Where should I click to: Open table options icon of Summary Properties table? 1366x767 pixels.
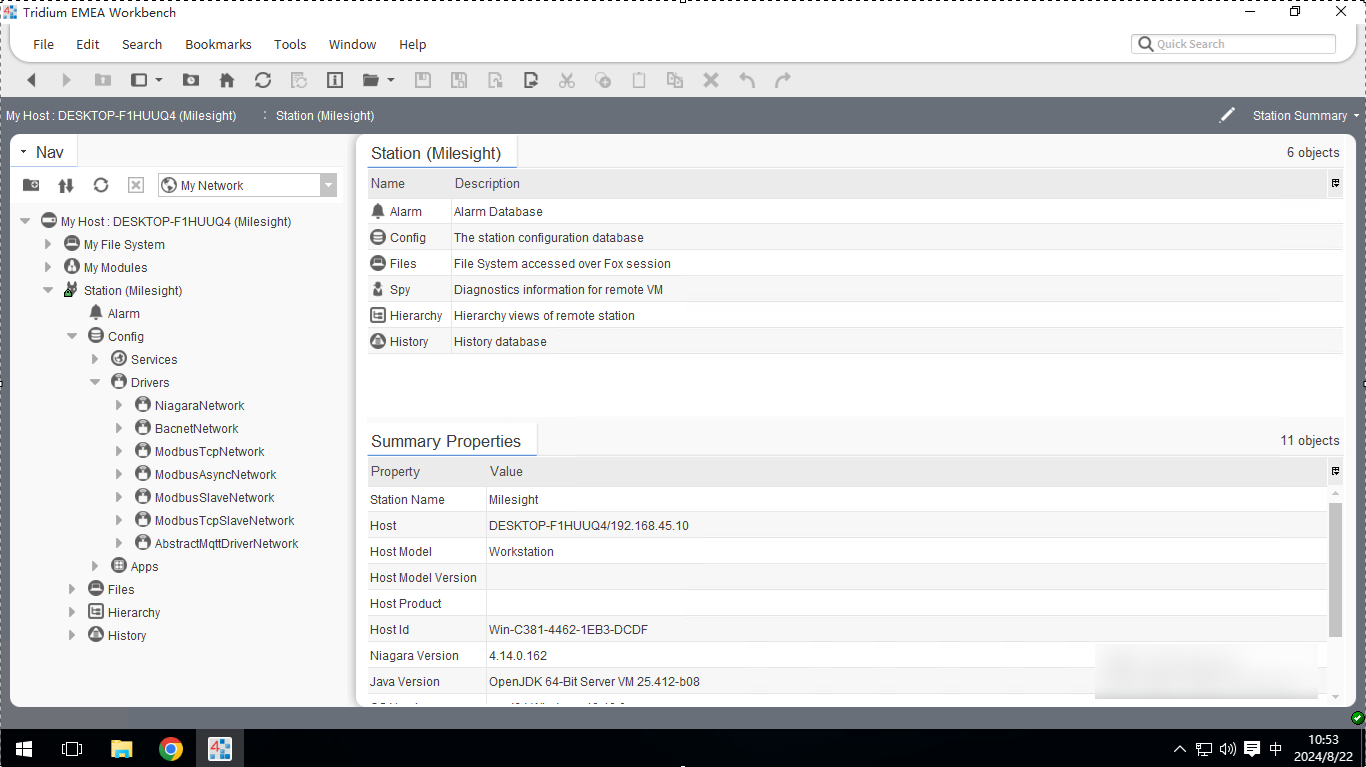point(1336,471)
